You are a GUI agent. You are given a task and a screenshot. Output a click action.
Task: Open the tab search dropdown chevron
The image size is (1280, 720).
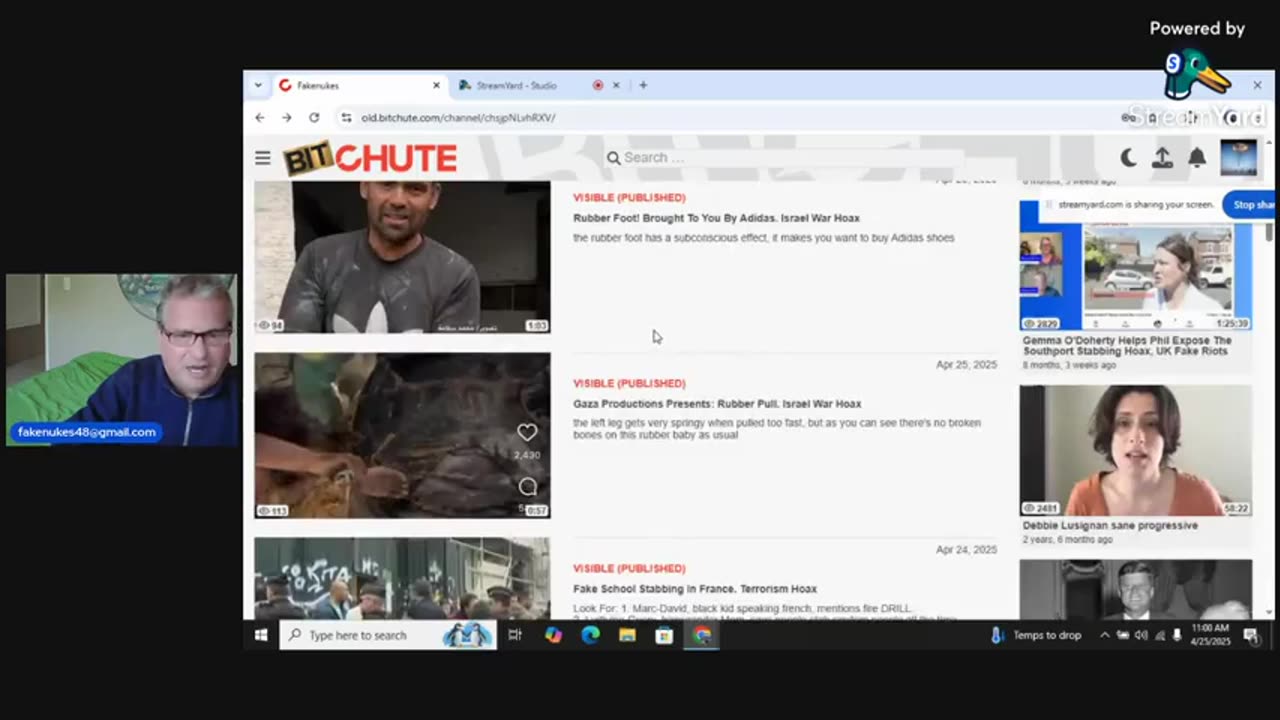(x=258, y=86)
